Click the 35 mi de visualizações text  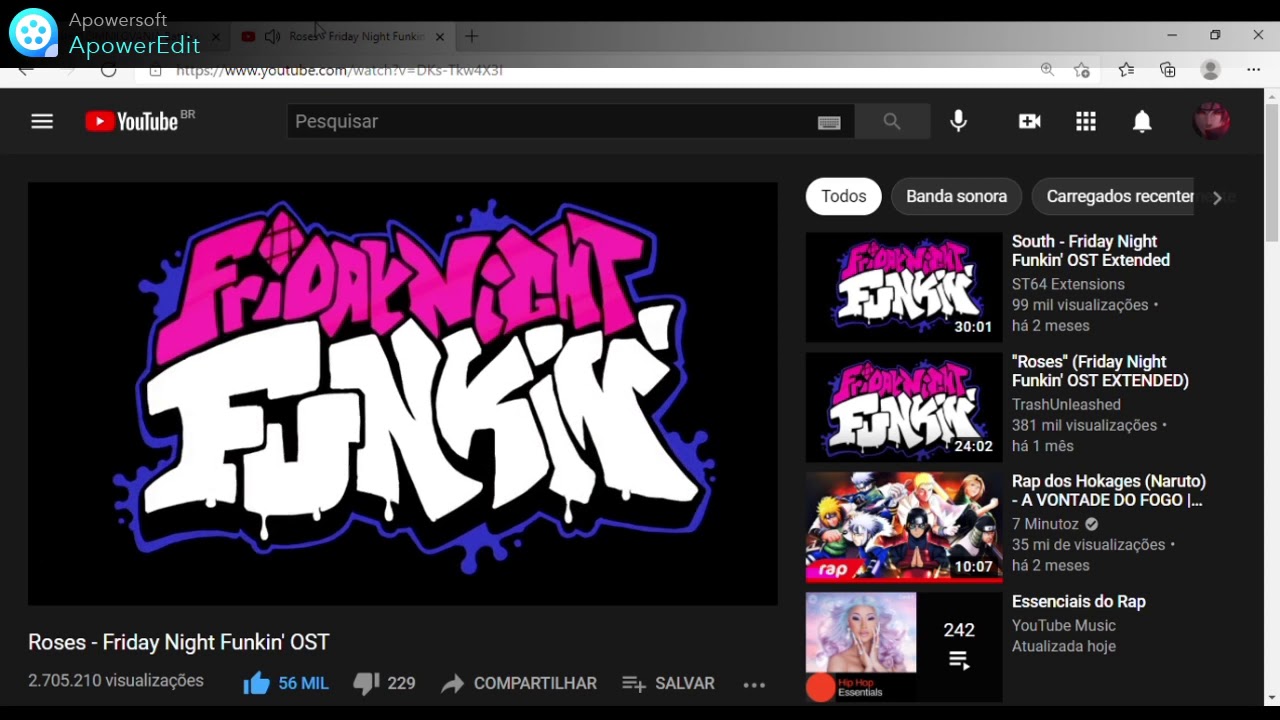1088,545
